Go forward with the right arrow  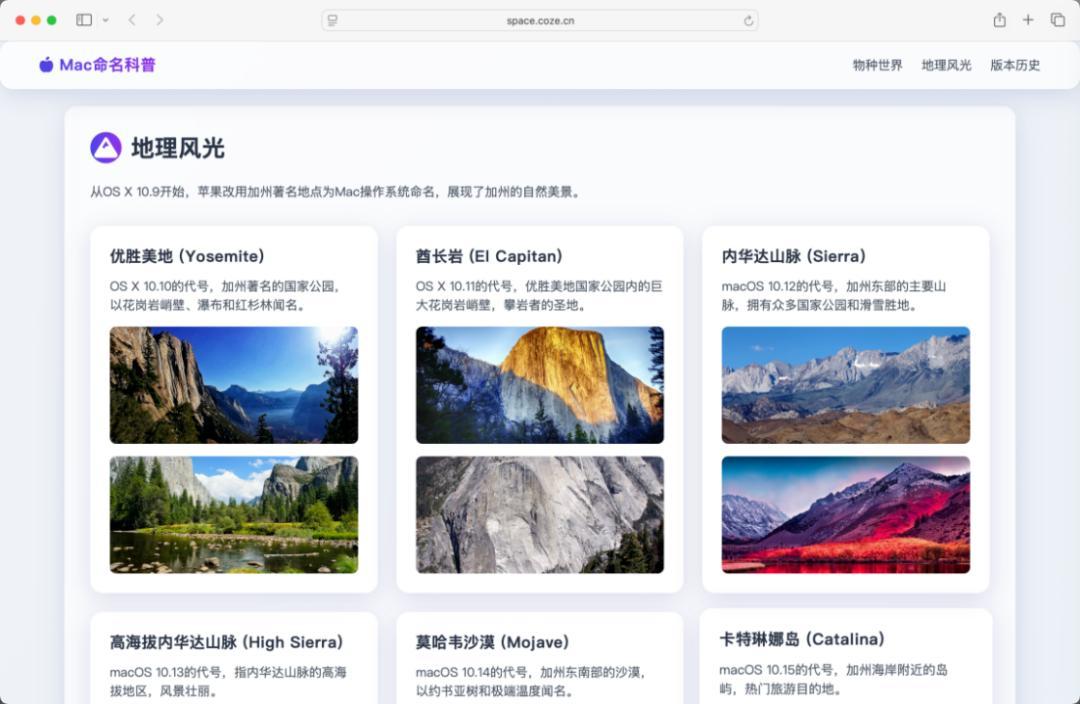click(x=160, y=20)
